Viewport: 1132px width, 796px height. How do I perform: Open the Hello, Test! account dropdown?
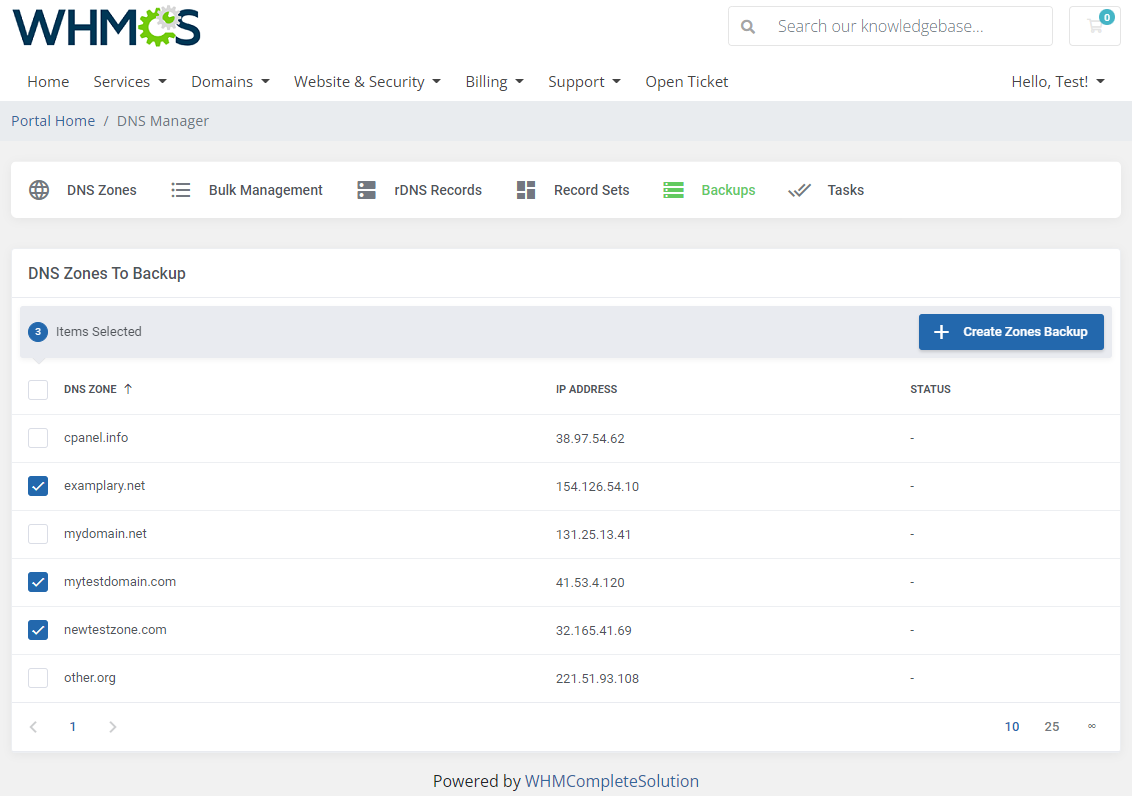1058,81
